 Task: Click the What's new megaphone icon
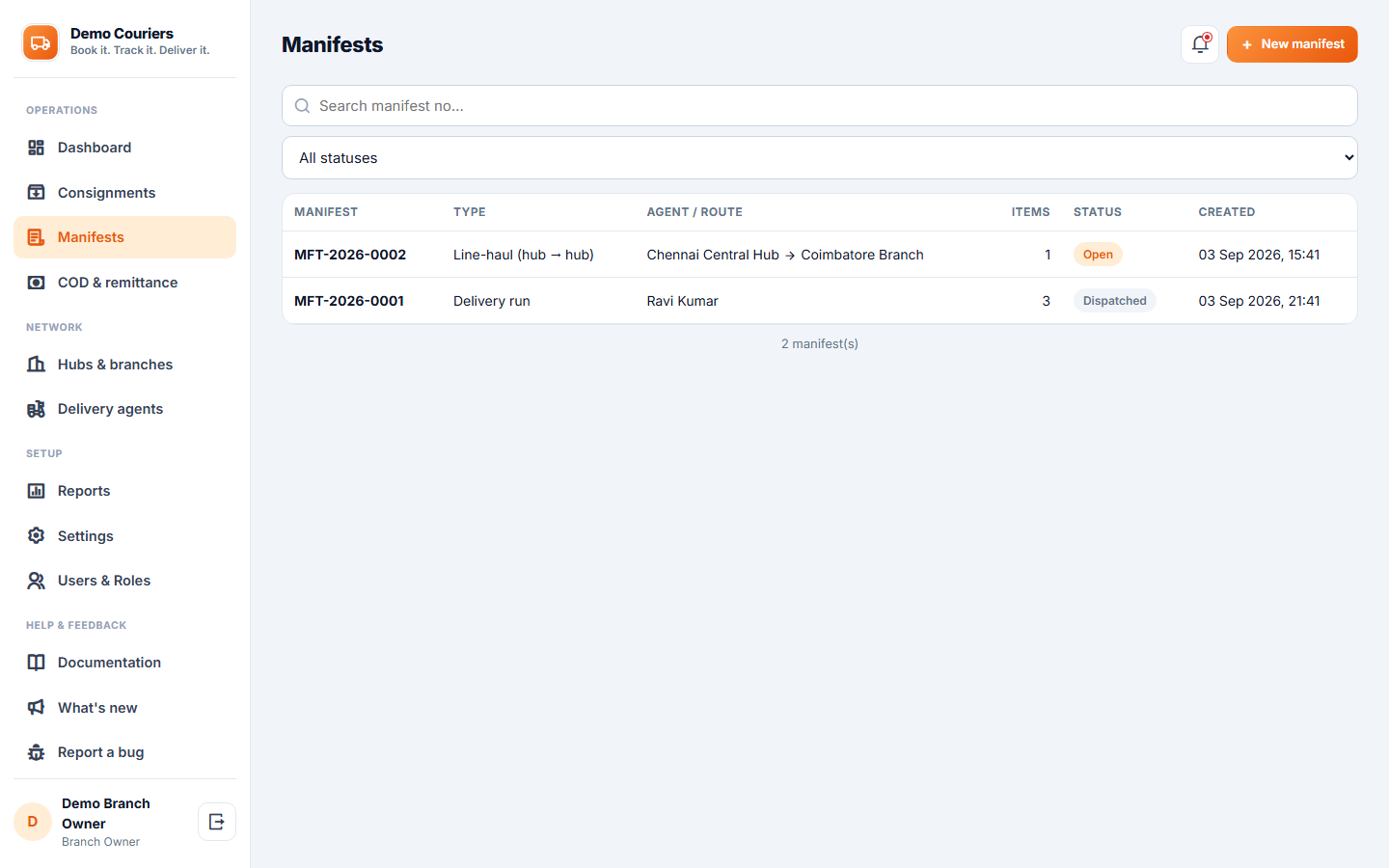click(36, 707)
